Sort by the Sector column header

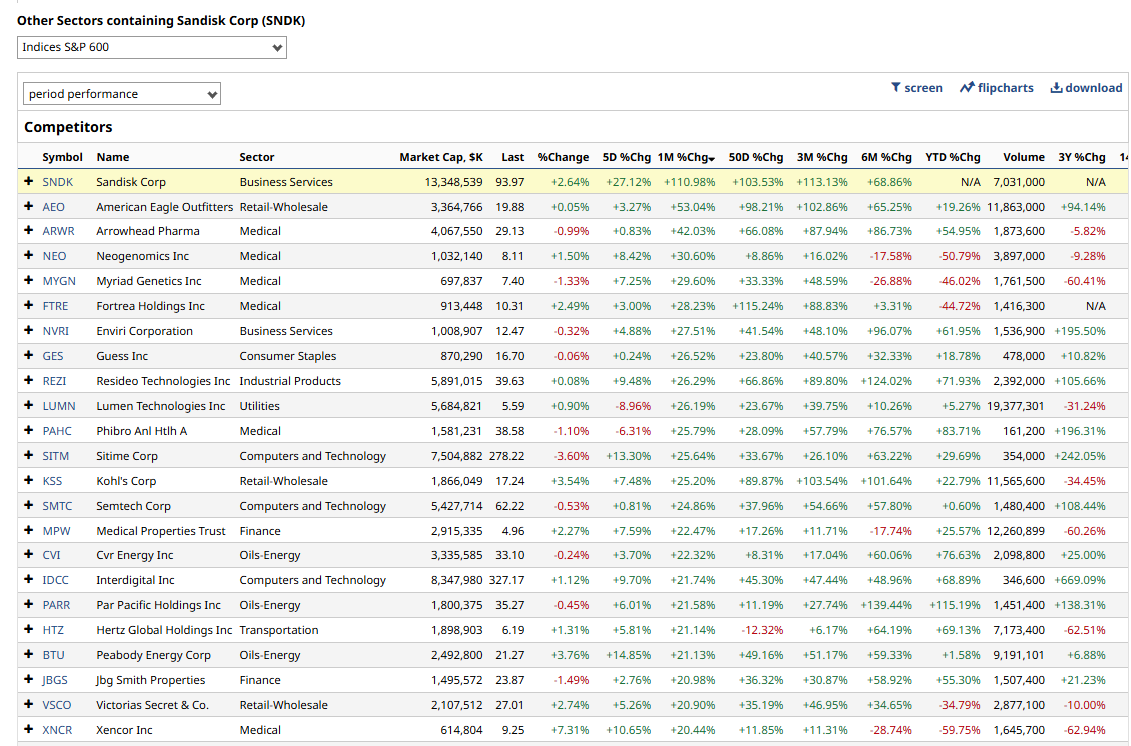[257, 157]
